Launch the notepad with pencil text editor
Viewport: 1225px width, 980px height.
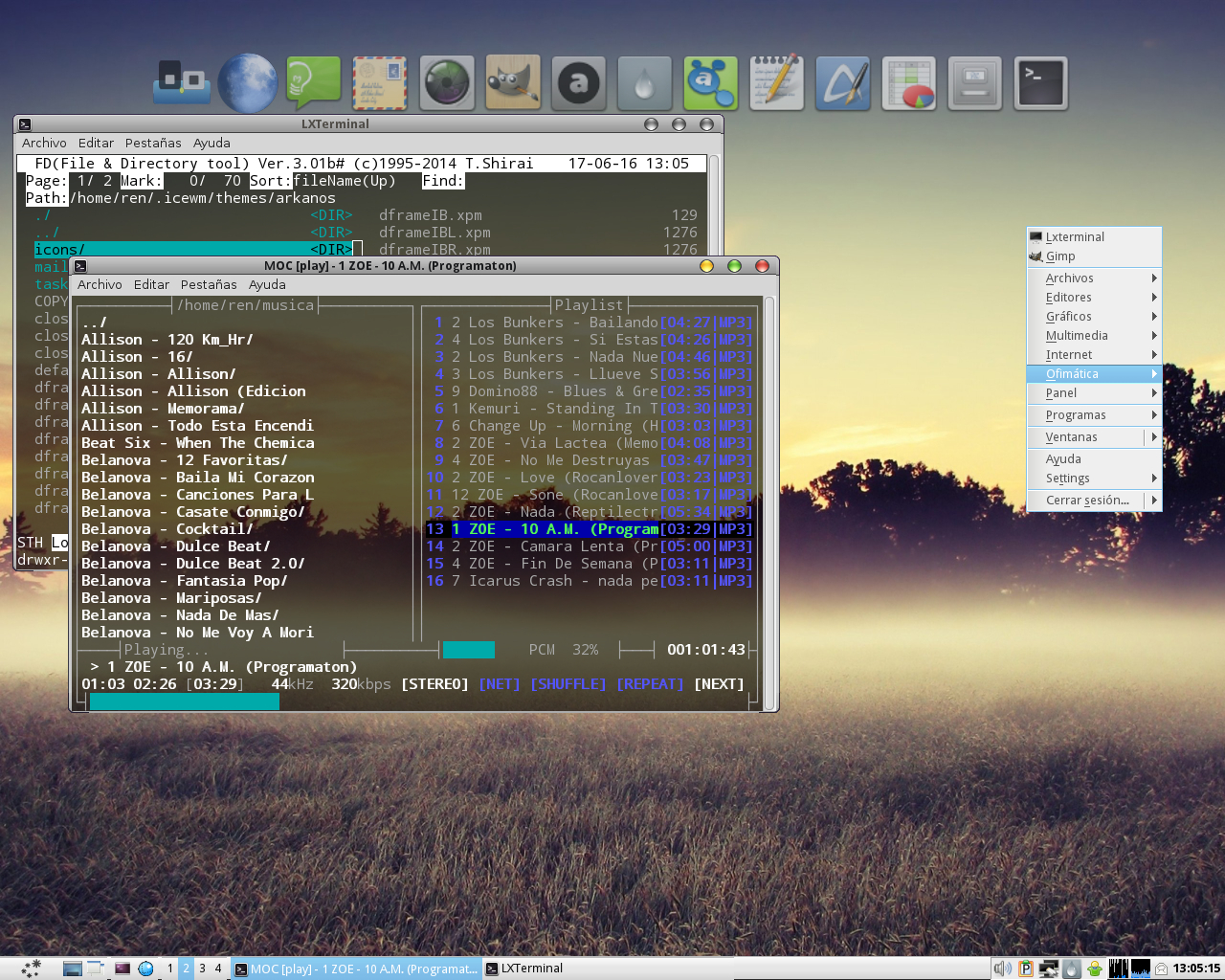[776, 83]
